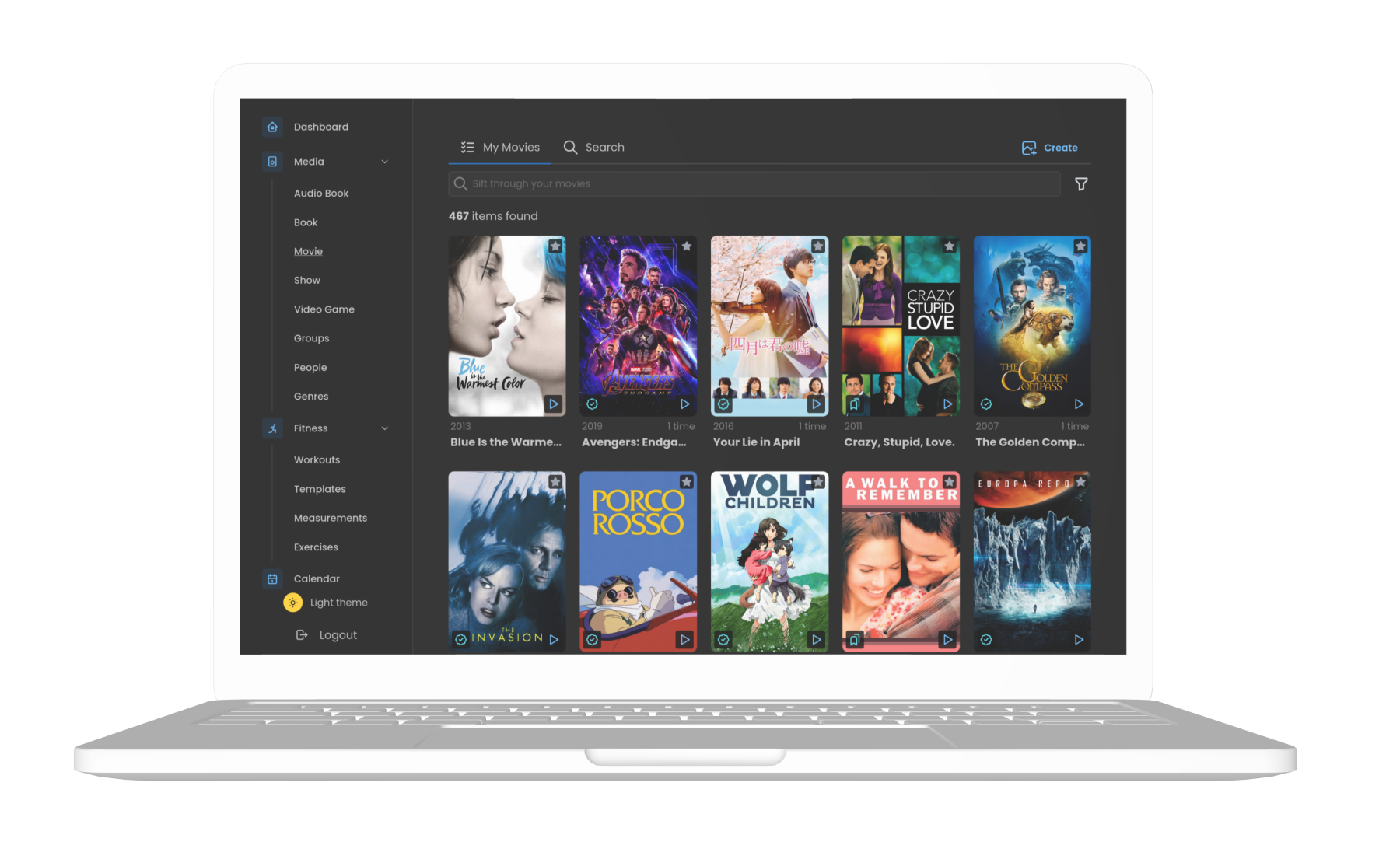The height and width of the screenshot is (849, 1400).
Task: Open Show in sidebar
Action: (307, 281)
